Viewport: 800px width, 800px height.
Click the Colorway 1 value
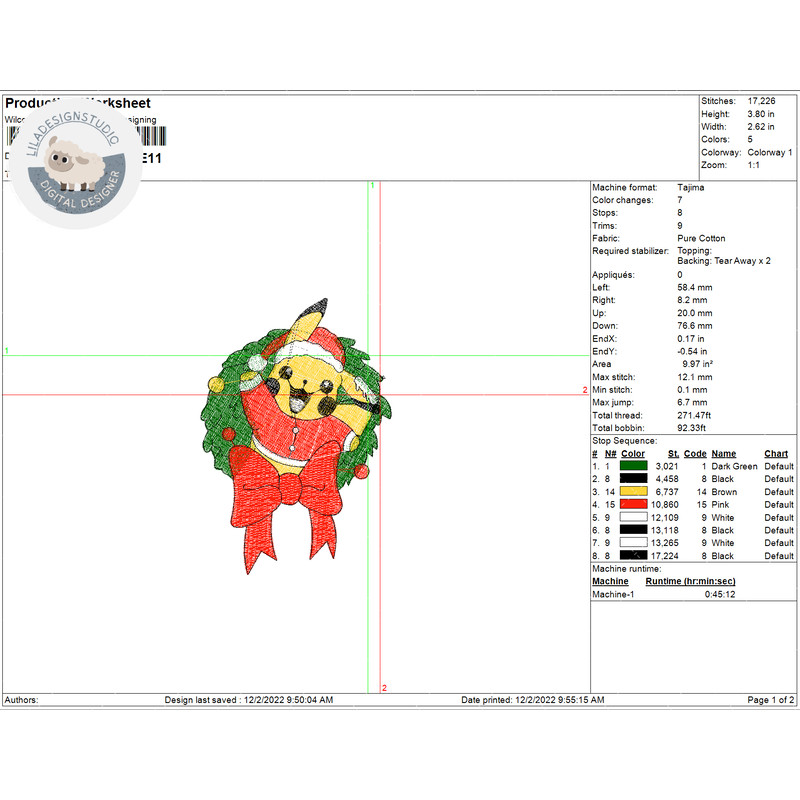[x=769, y=153]
